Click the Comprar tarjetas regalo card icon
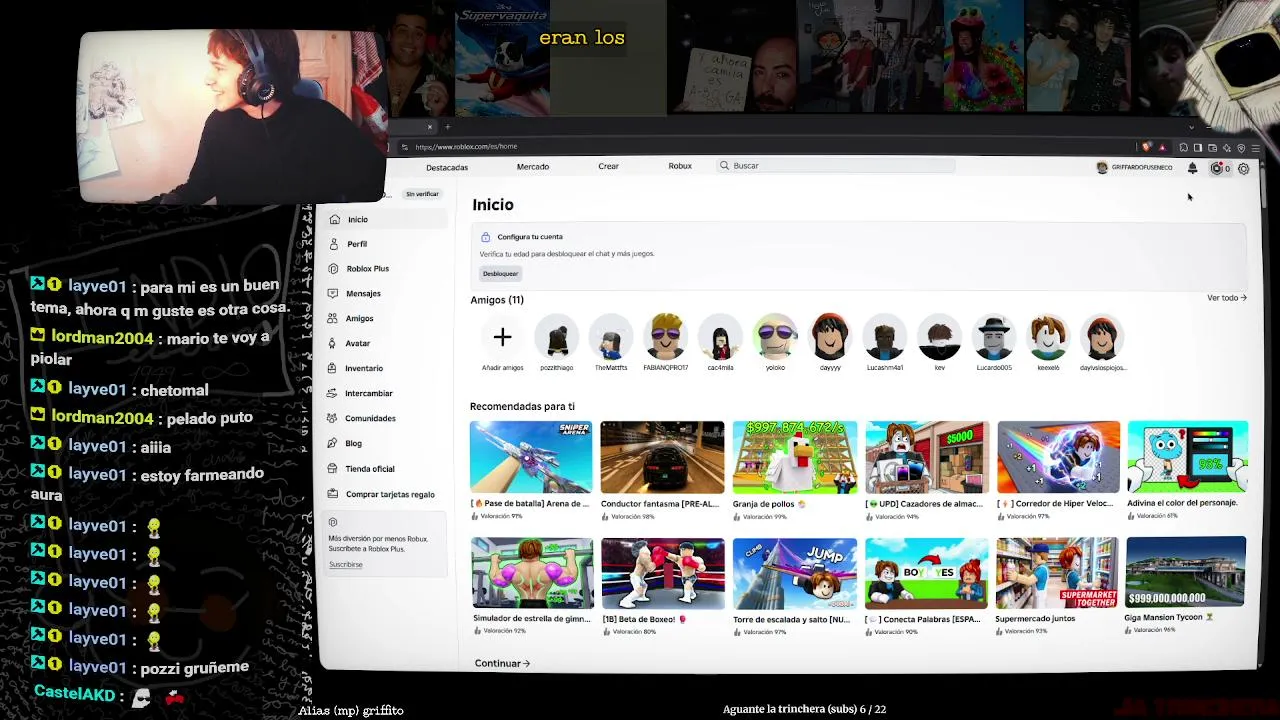1280x720 pixels. coord(334,494)
